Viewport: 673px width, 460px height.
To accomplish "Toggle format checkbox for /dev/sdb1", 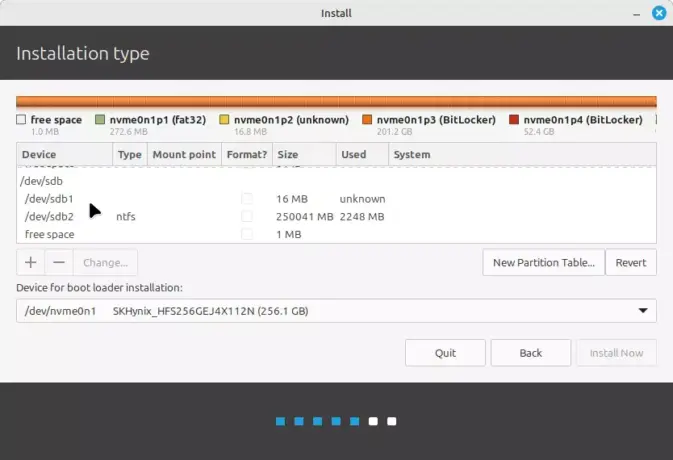I will coord(246,199).
